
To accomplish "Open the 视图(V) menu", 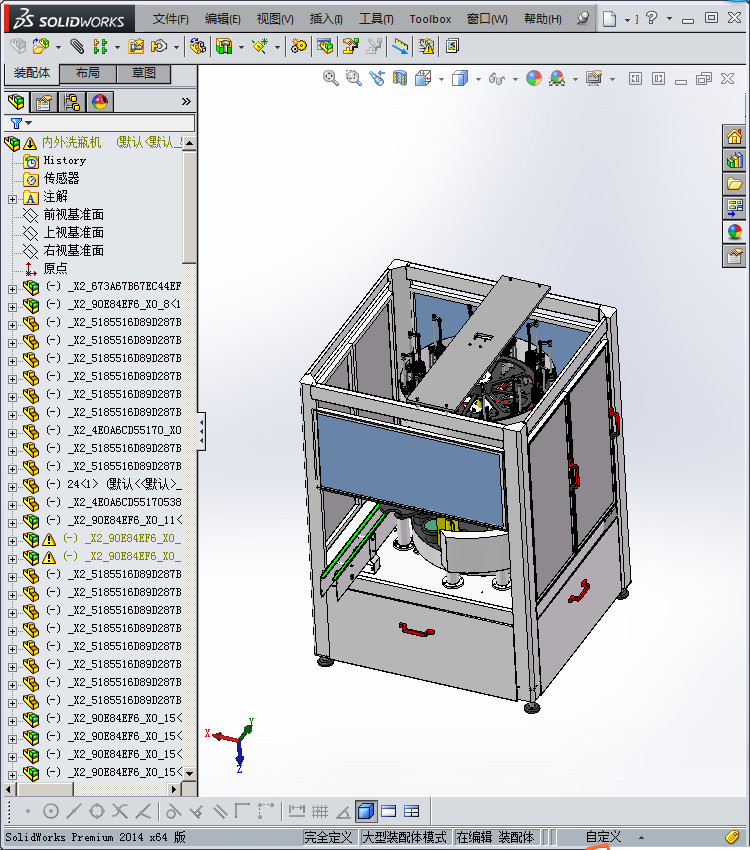I will [275, 19].
